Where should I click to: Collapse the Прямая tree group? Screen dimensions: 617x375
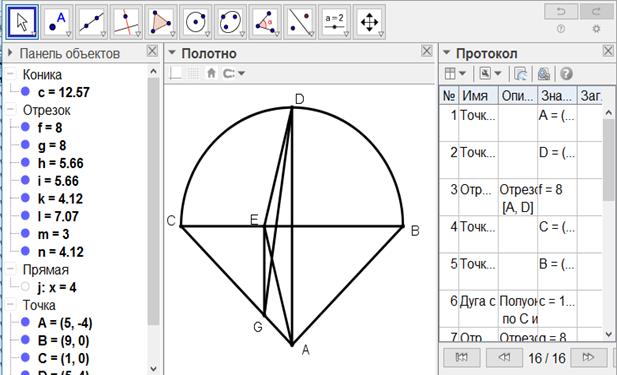pos(11,269)
